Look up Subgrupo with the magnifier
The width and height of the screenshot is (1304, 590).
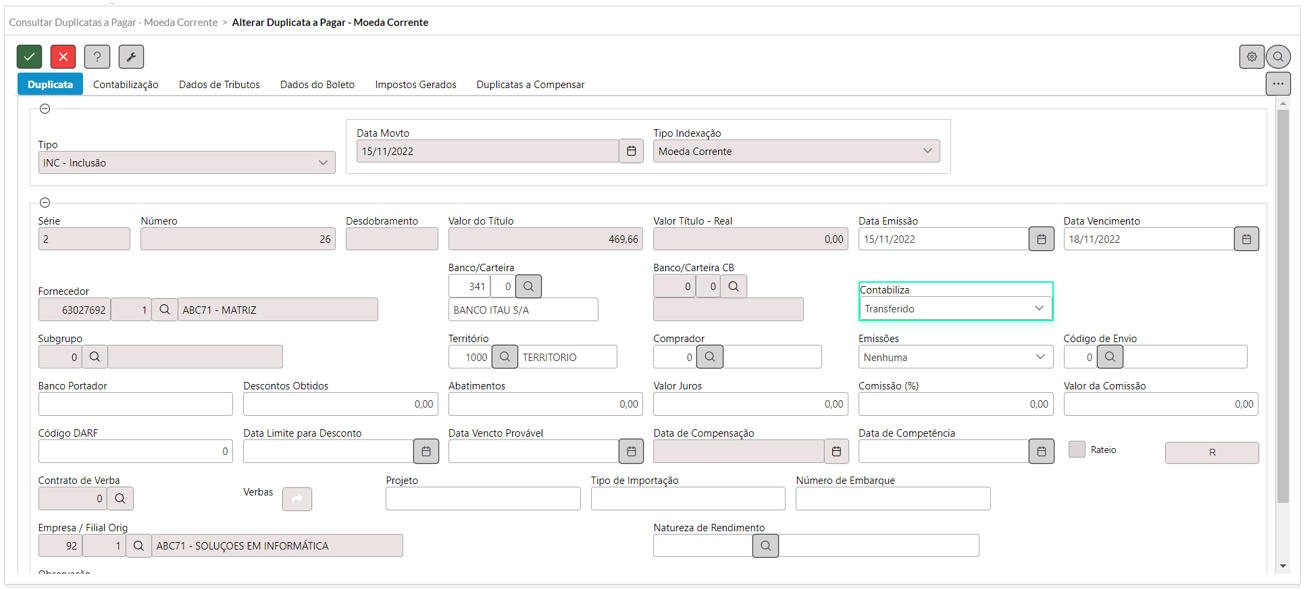point(95,356)
